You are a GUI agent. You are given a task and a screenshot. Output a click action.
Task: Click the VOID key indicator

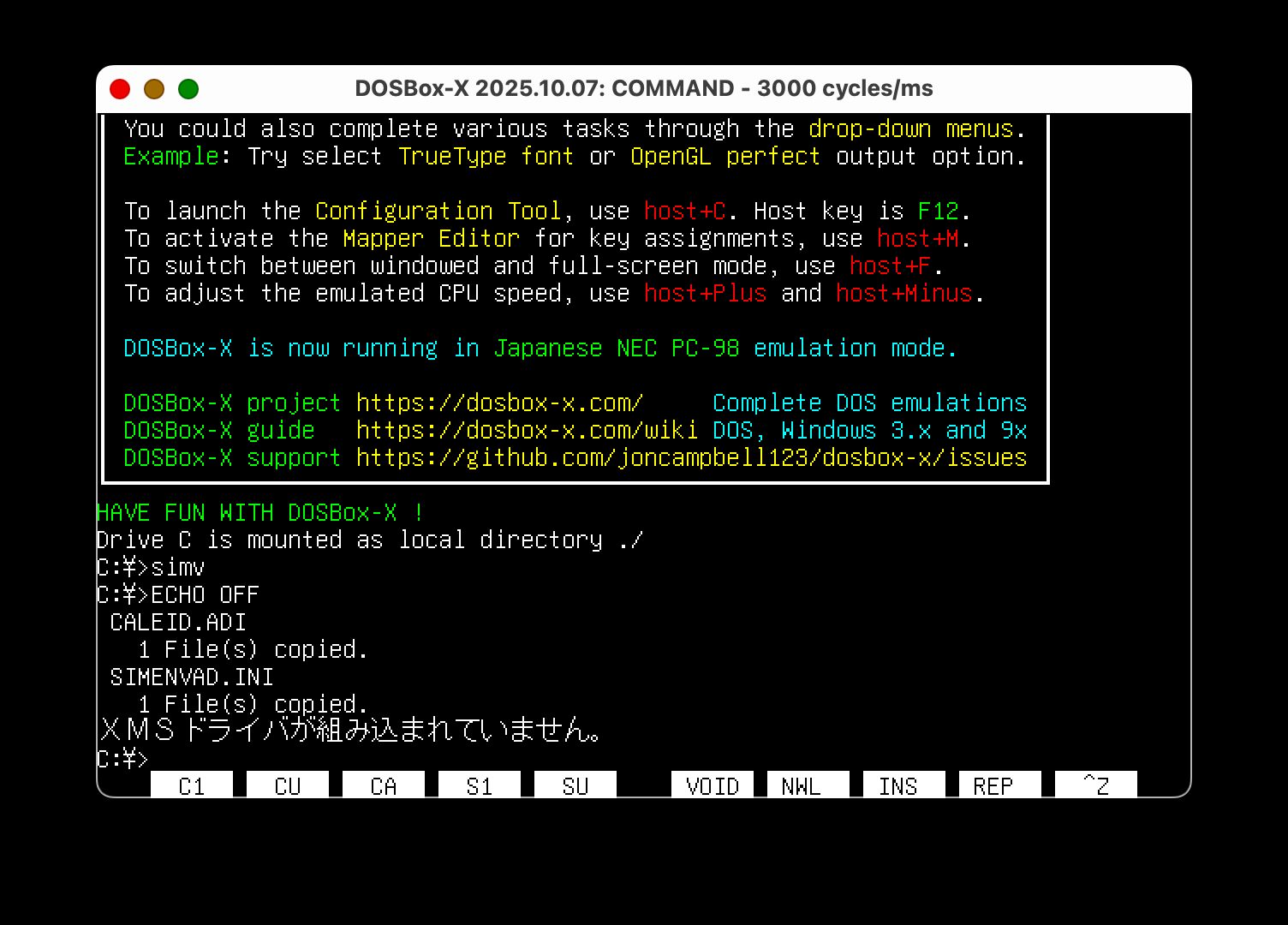point(712,785)
